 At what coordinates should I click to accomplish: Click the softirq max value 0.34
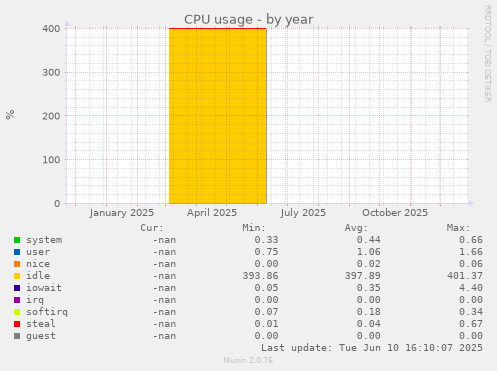point(471,312)
